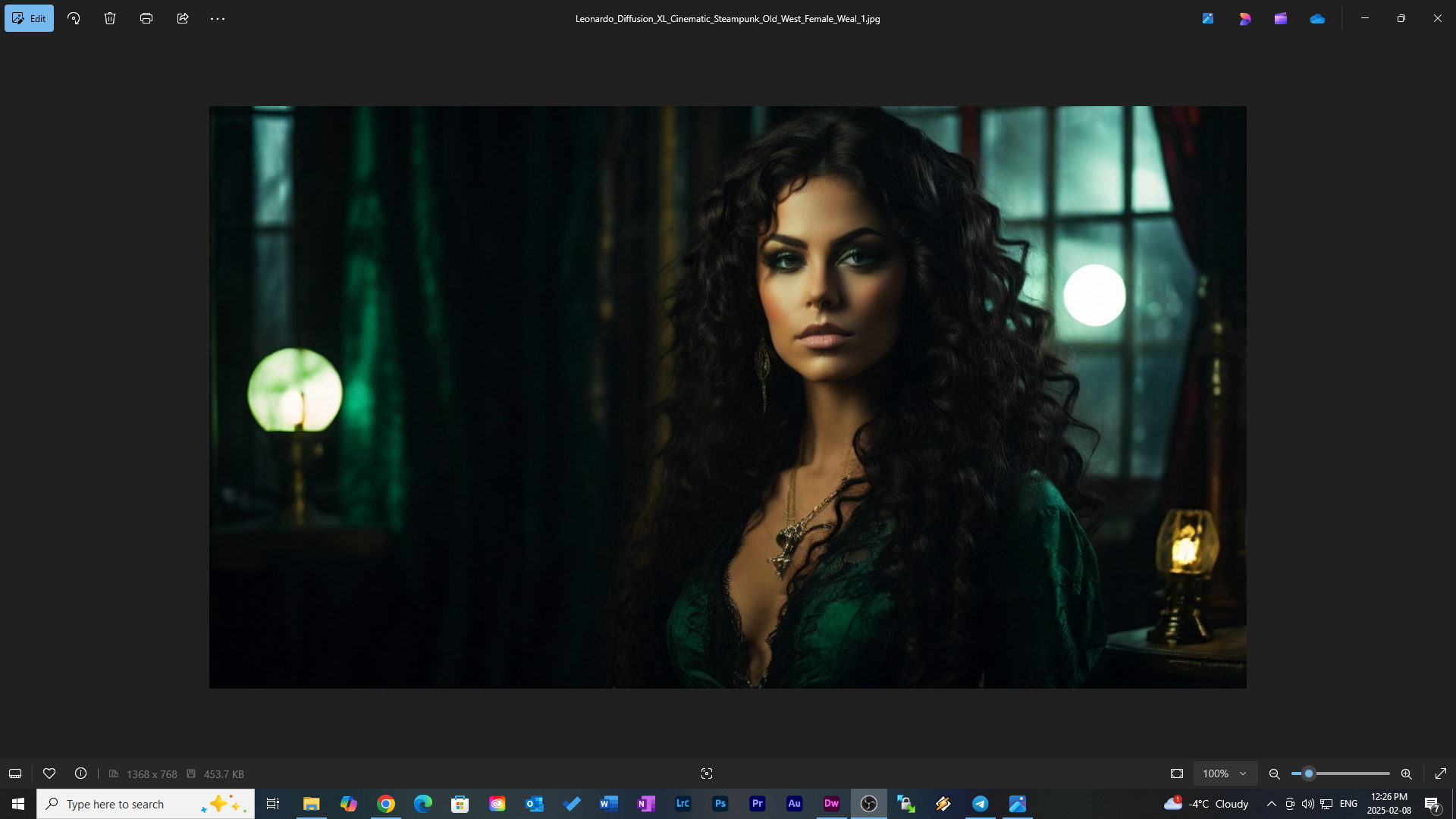Screen dimensions: 1456x819
Task: Open the three-dot See more menu
Action: (x=218, y=18)
